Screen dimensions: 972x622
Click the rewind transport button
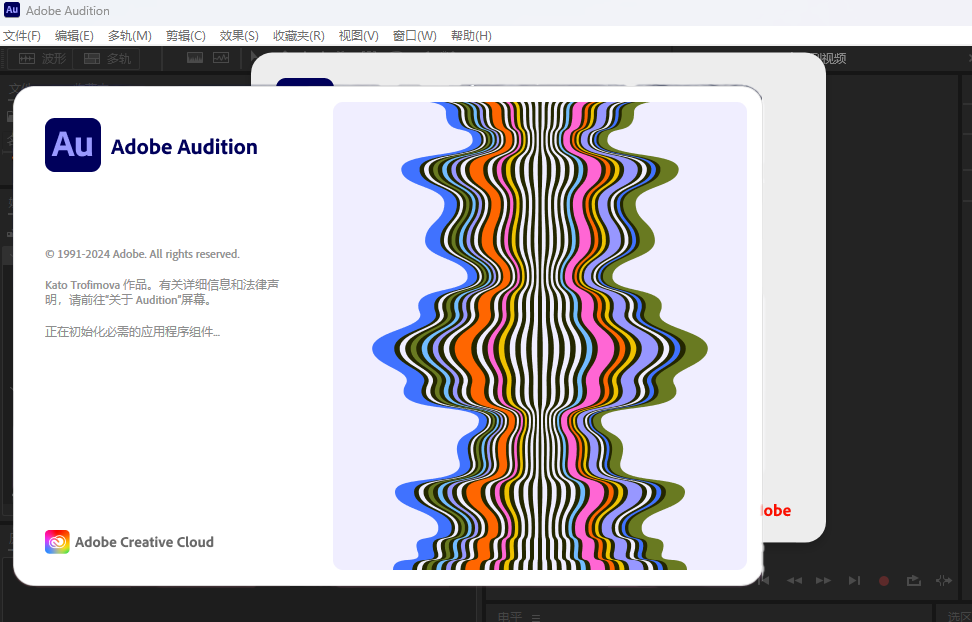pos(794,580)
